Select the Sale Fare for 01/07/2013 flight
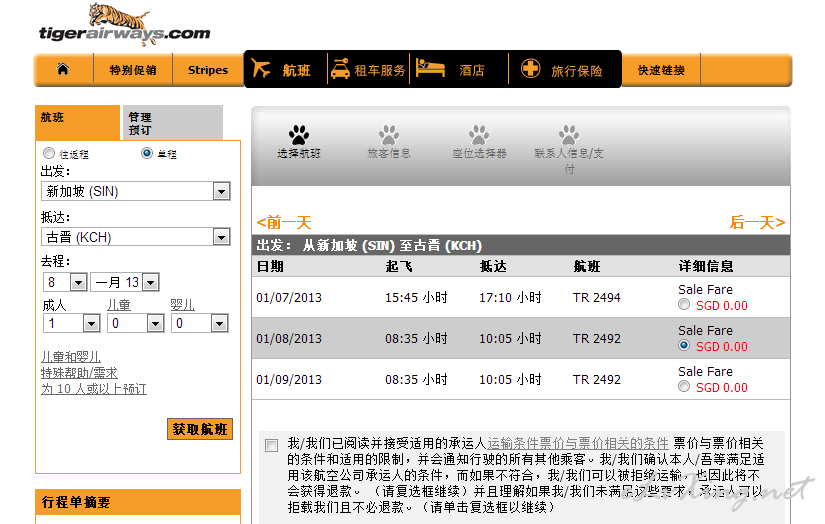 (x=684, y=305)
